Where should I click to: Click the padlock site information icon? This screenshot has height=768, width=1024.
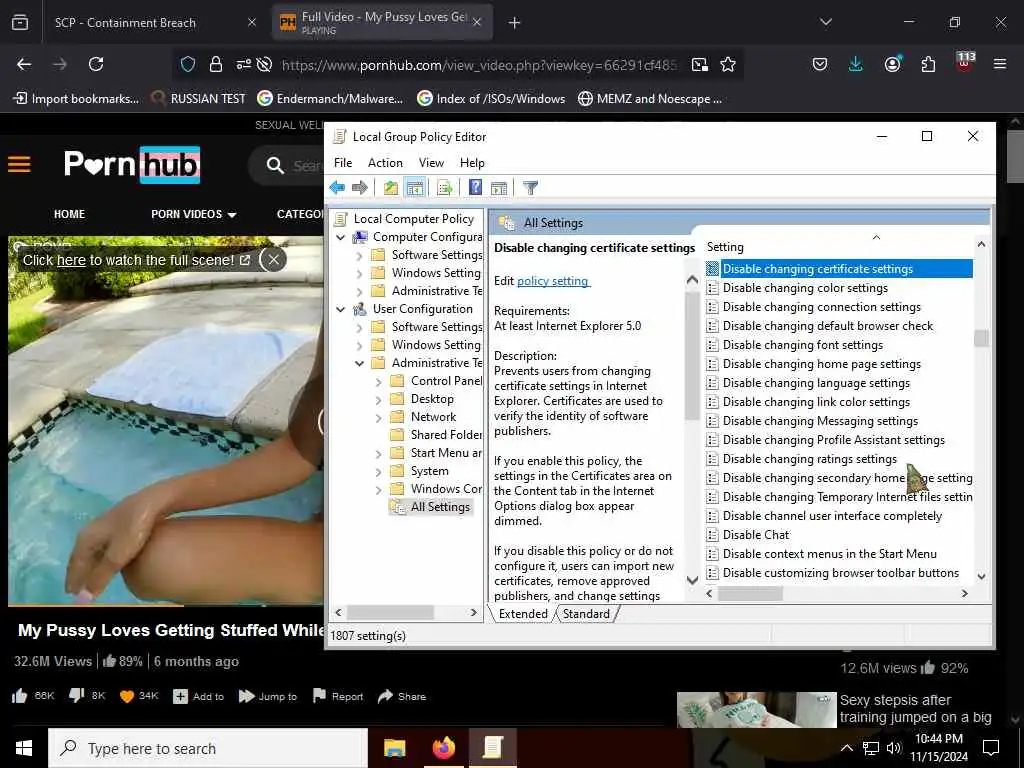tap(216, 64)
